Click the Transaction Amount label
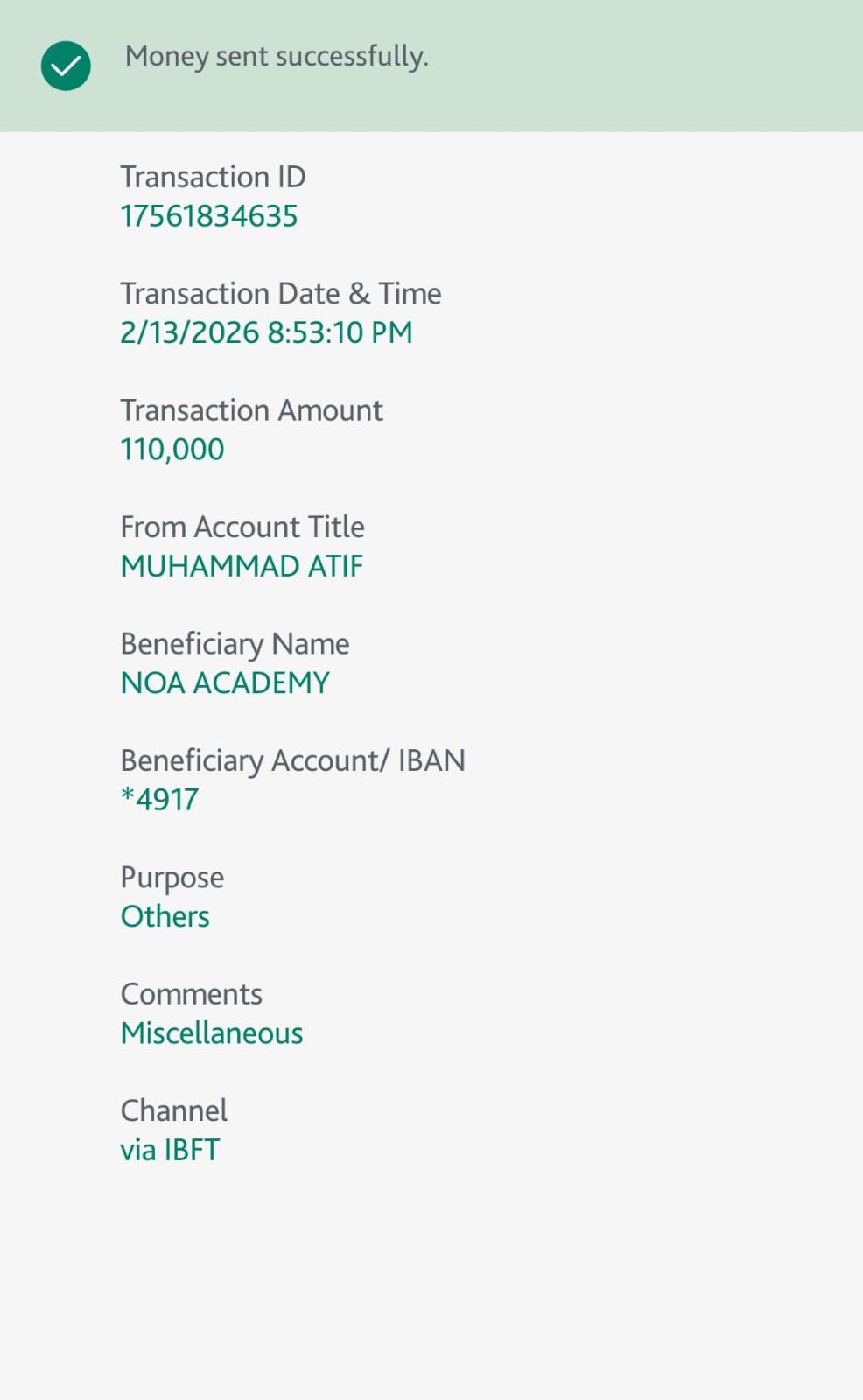Screen dimensions: 863x1400 (x=251, y=410)
